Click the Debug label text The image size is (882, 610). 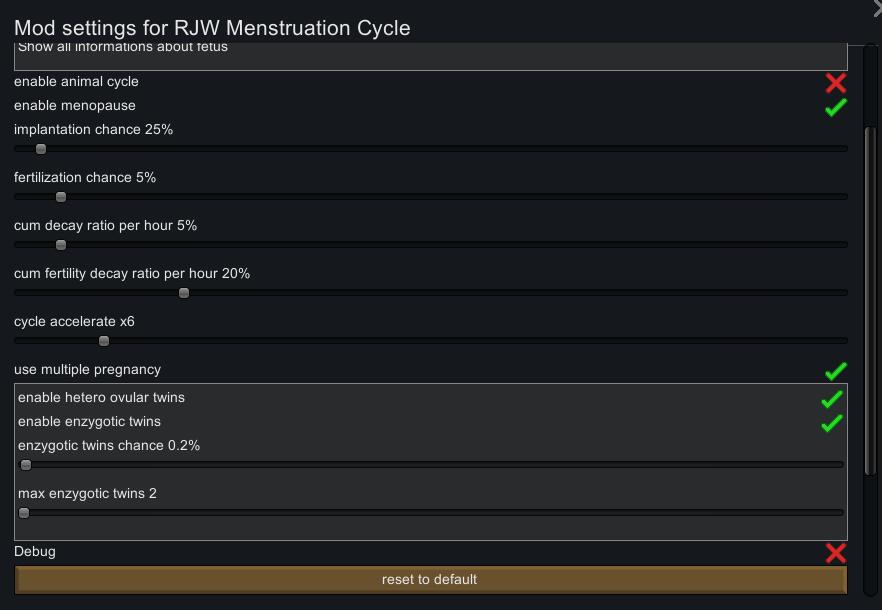(35, 551)
